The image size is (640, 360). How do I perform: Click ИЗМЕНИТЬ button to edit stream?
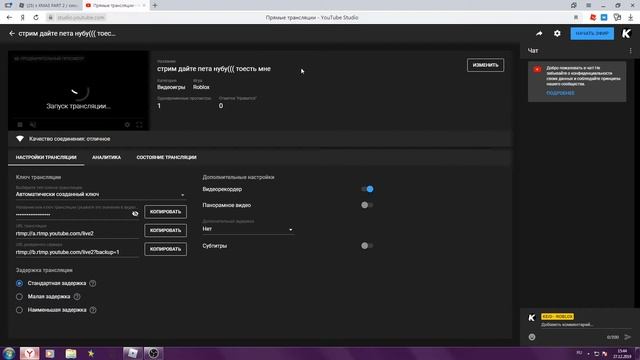pyautogui.click(x=485, y=65)
